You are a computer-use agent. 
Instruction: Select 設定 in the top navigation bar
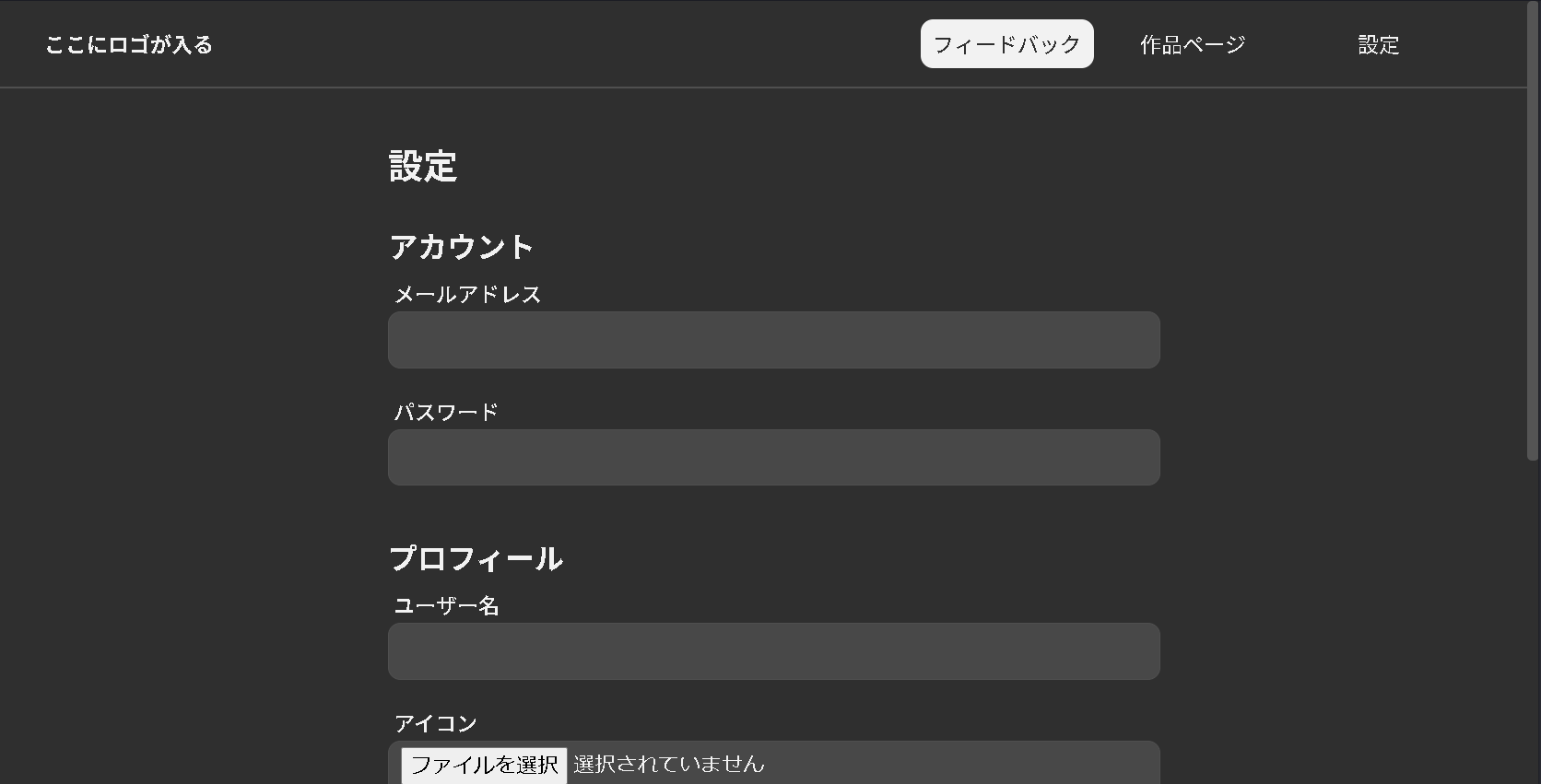[1378, 44]
